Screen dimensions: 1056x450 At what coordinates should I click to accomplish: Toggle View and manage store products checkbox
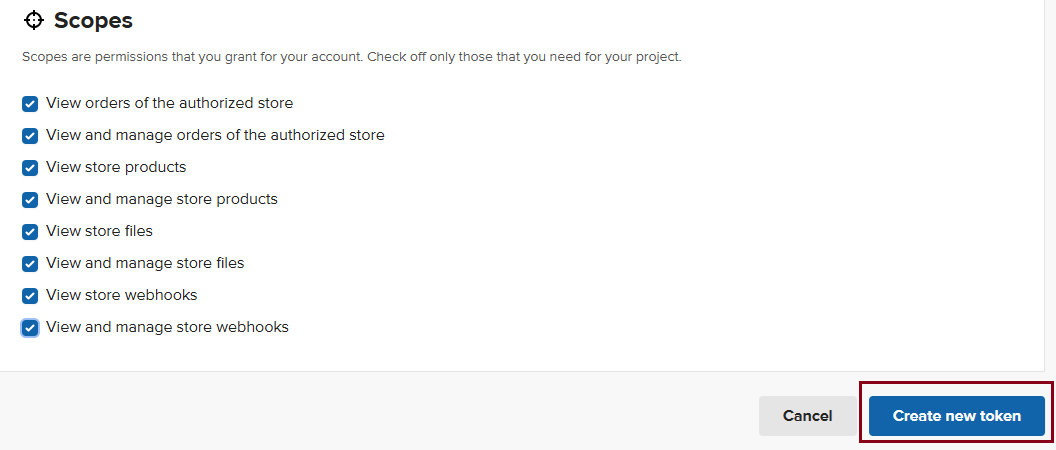pos(30,199)
